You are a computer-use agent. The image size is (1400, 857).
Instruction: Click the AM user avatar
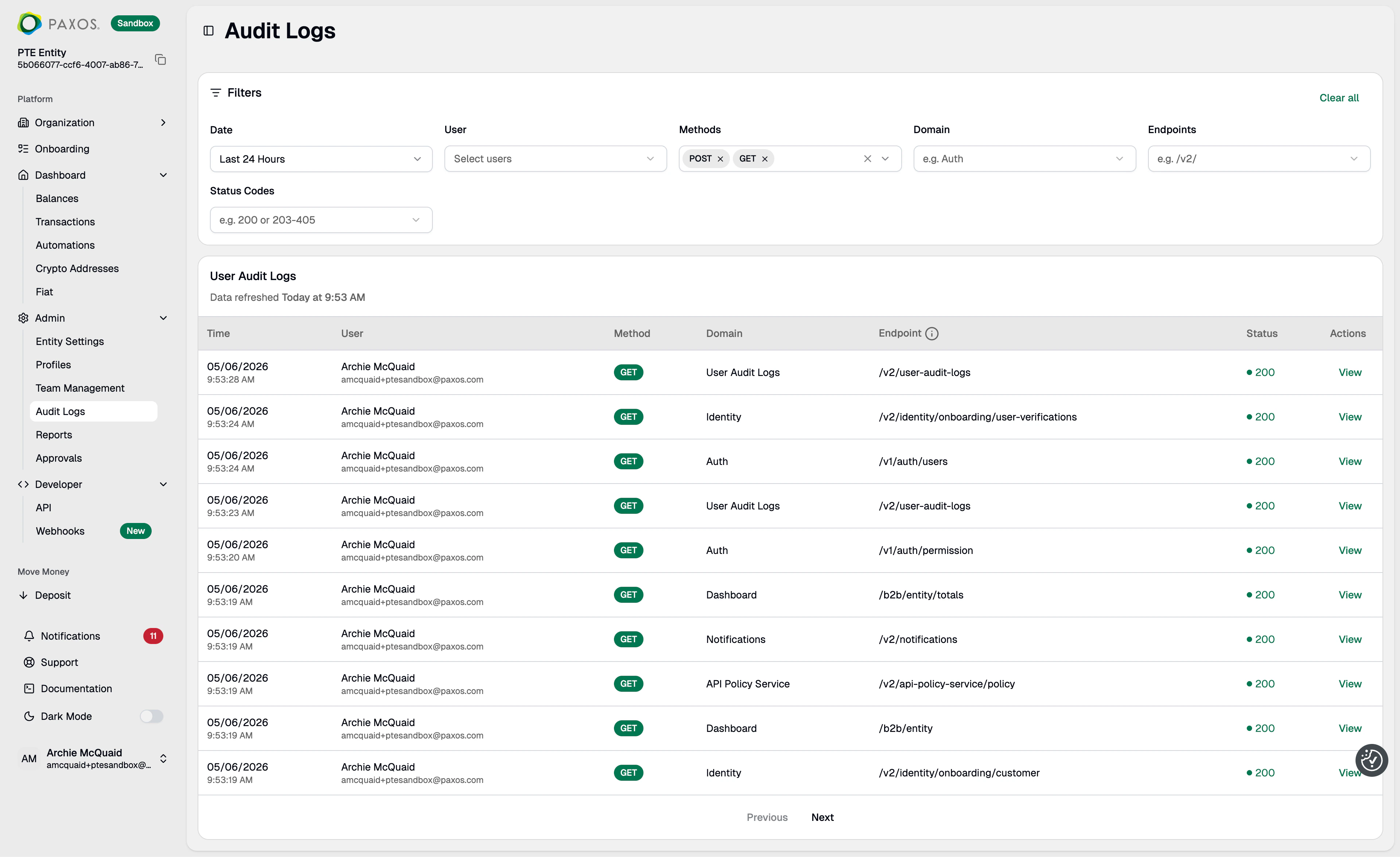[x=29, y=759]
